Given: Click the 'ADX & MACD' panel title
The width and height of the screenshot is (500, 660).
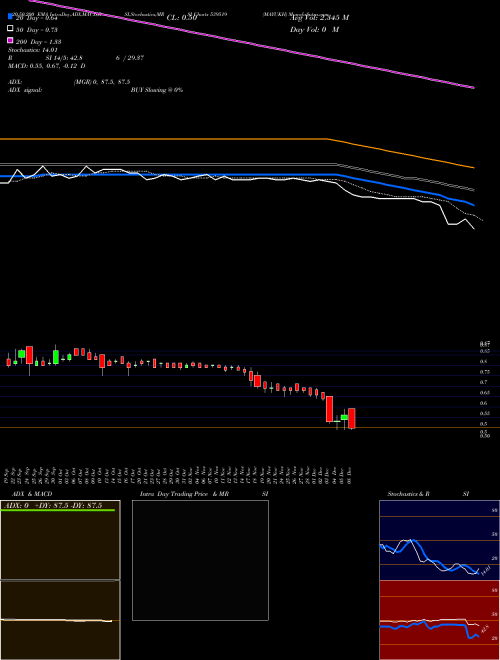Looking at the screenshot, I should [32, 494].
